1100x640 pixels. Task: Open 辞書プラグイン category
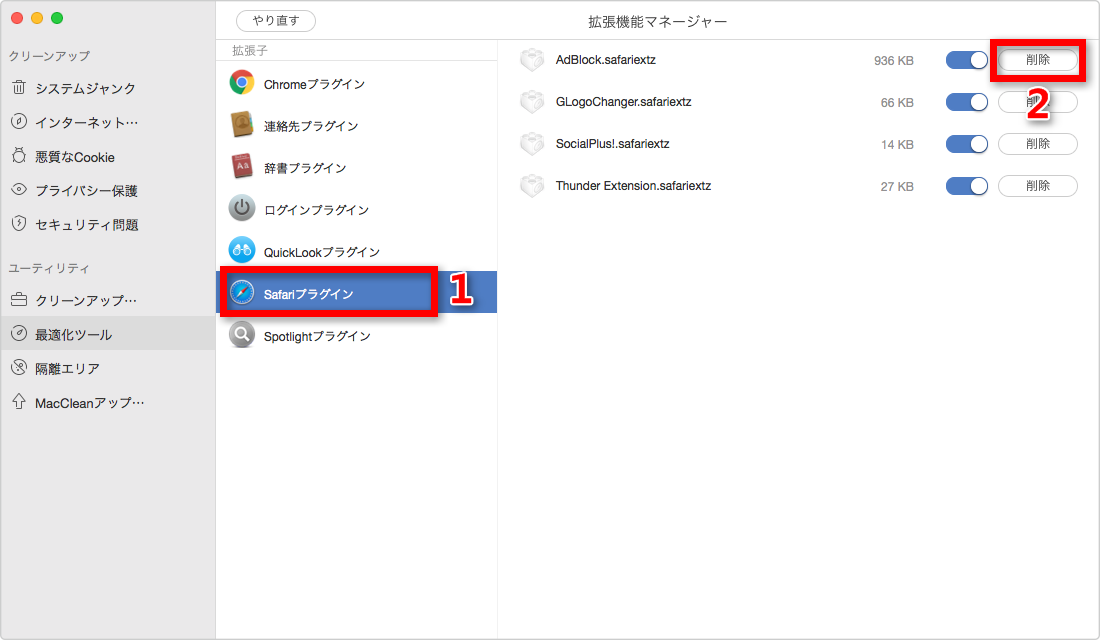[356, 168]
